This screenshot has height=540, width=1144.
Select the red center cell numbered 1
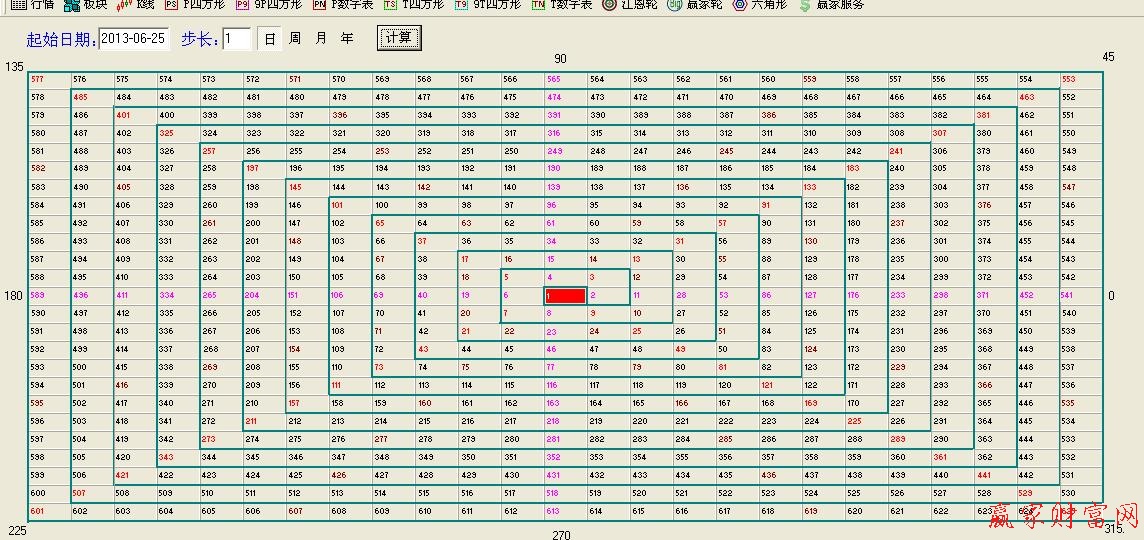565,296
